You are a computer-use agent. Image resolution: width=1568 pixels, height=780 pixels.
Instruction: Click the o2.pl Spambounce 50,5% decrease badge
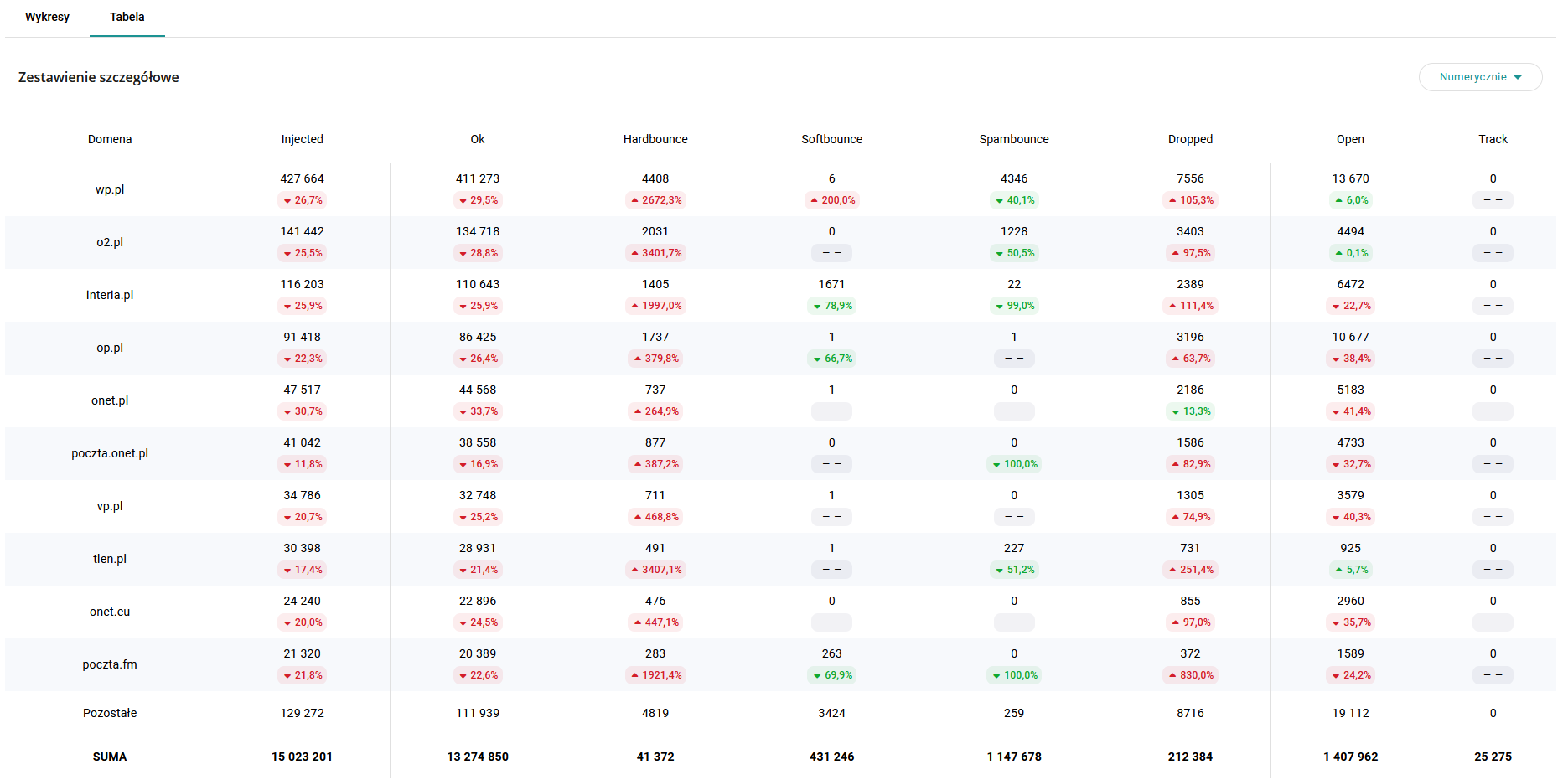[1014, 253]
